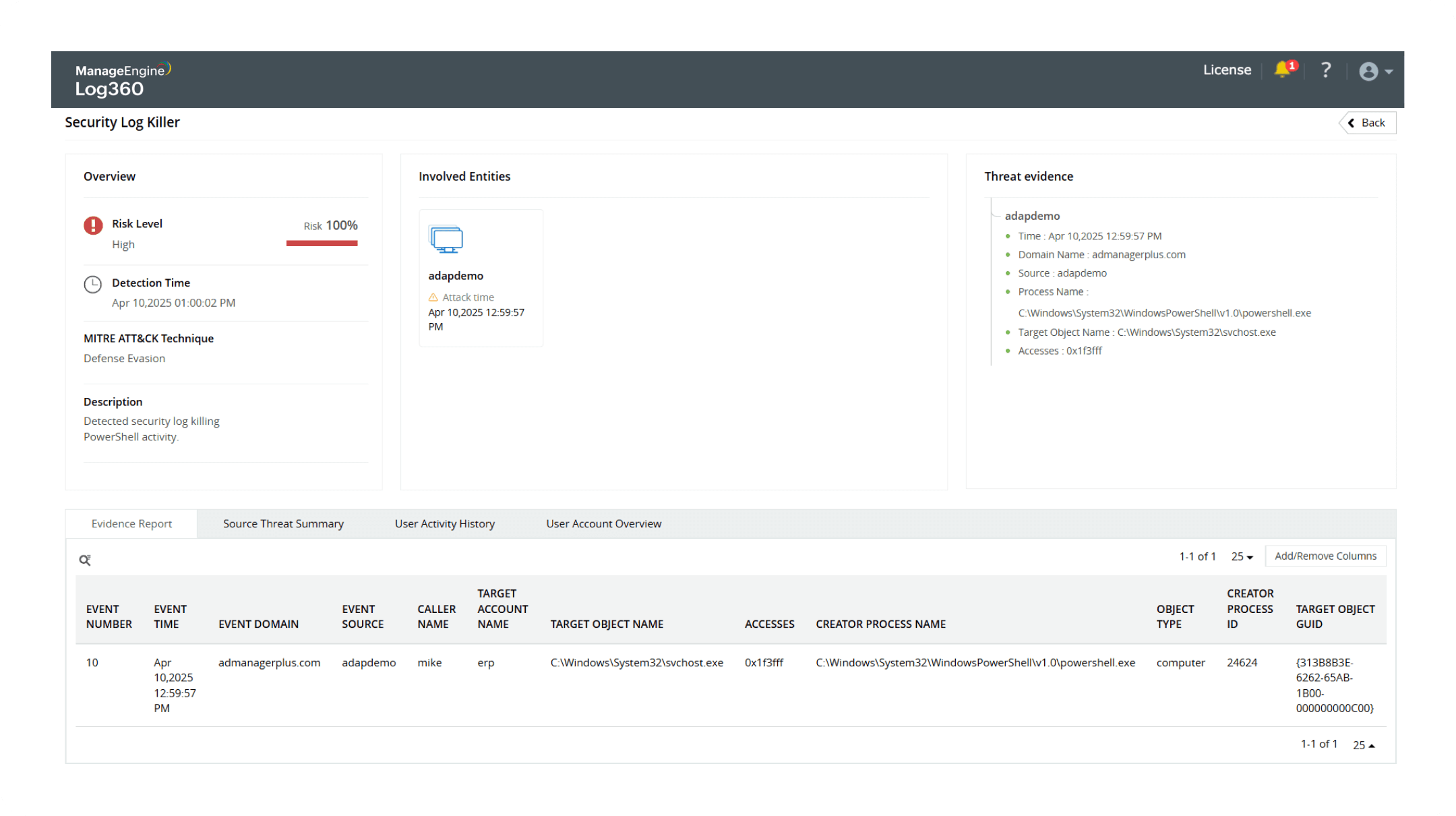Click the adapdemo computer entity icon
Viewport: 1456px width, 816px height.
tap(446, 239)
